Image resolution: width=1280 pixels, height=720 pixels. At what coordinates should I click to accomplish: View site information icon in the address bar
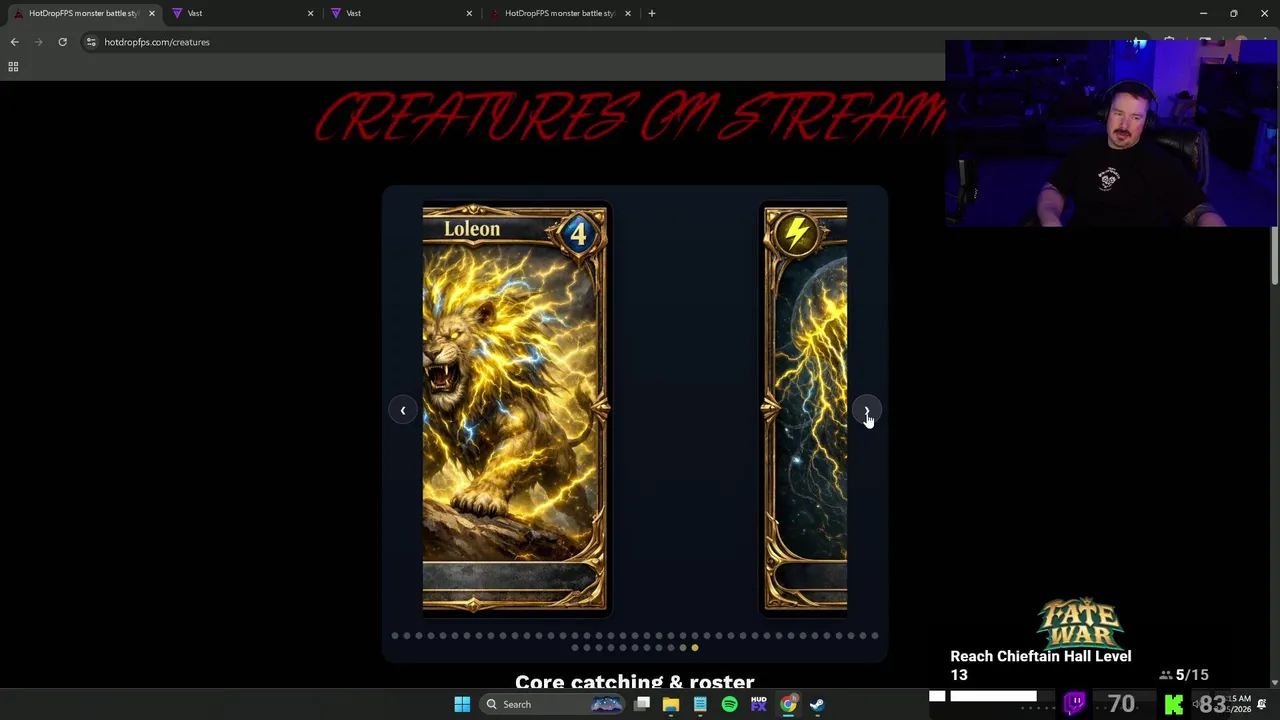(x=91, y=42)
